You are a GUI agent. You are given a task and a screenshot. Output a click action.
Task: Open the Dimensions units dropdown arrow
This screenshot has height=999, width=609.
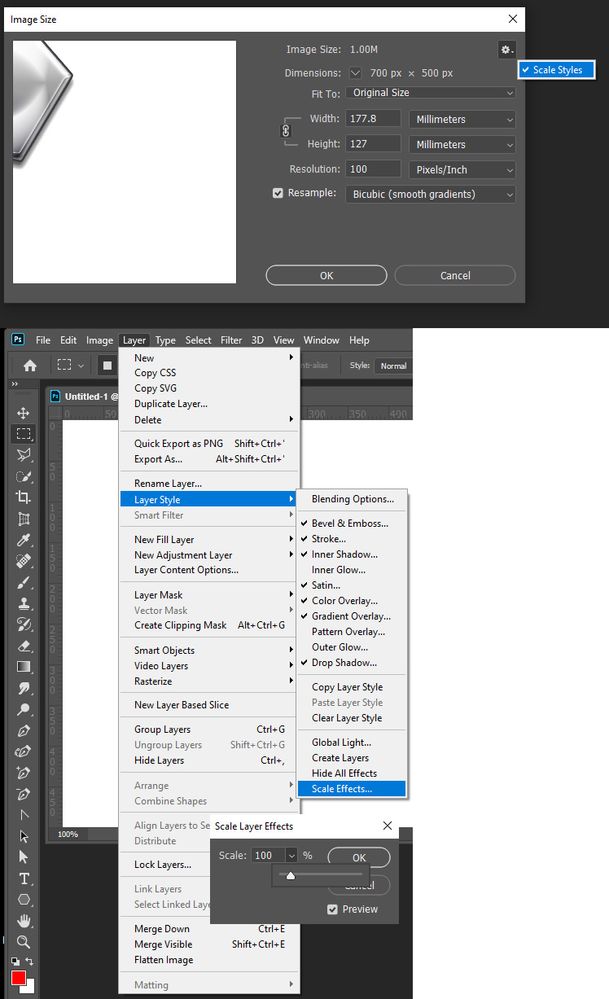pos(355,73)
